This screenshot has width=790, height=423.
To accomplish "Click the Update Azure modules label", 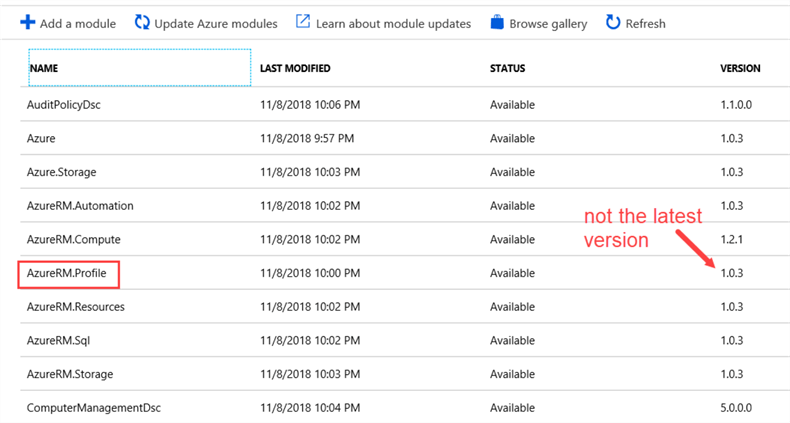I will 216,24.
